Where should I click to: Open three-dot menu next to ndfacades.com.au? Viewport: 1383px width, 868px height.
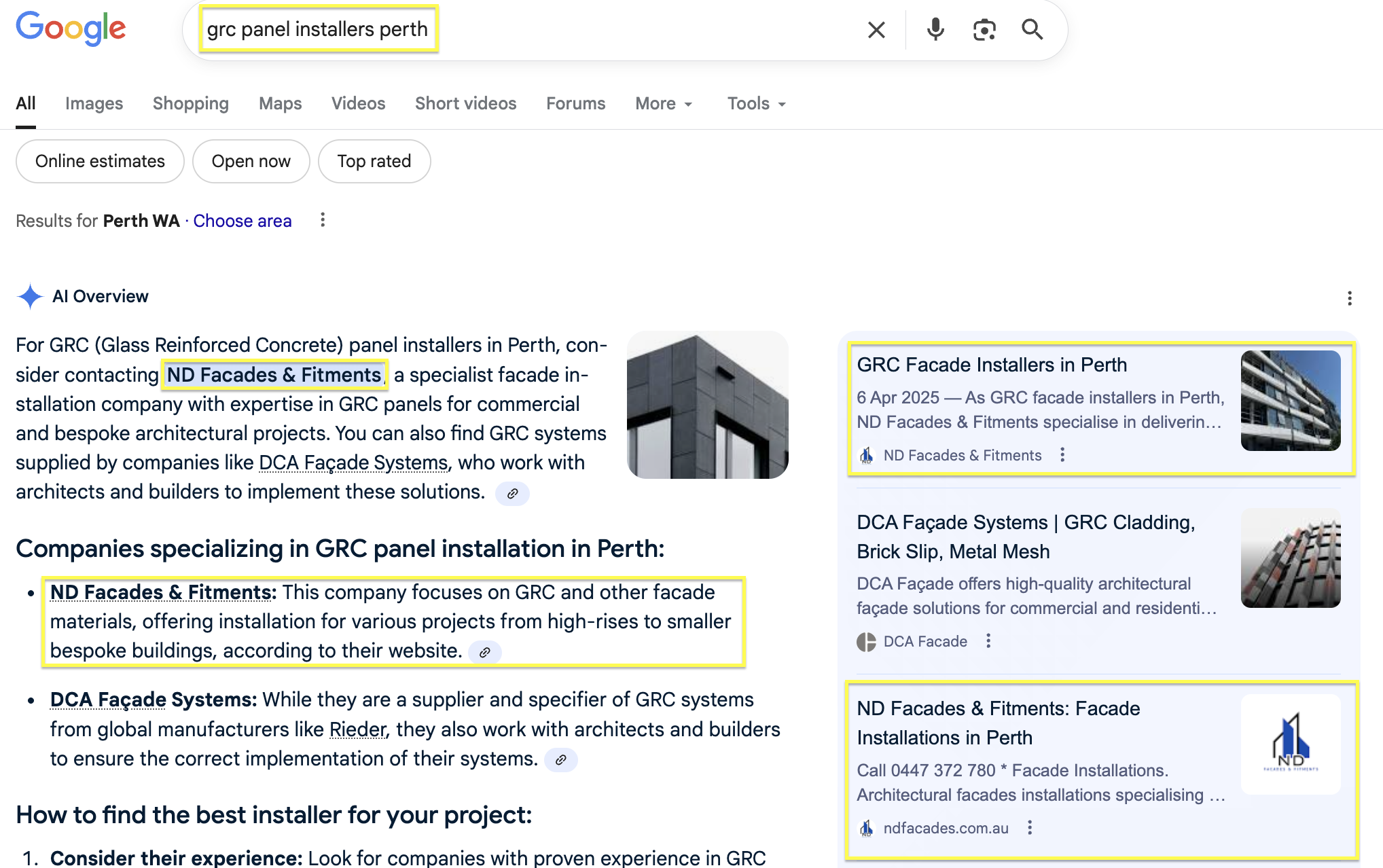[x=1030, y=828]
